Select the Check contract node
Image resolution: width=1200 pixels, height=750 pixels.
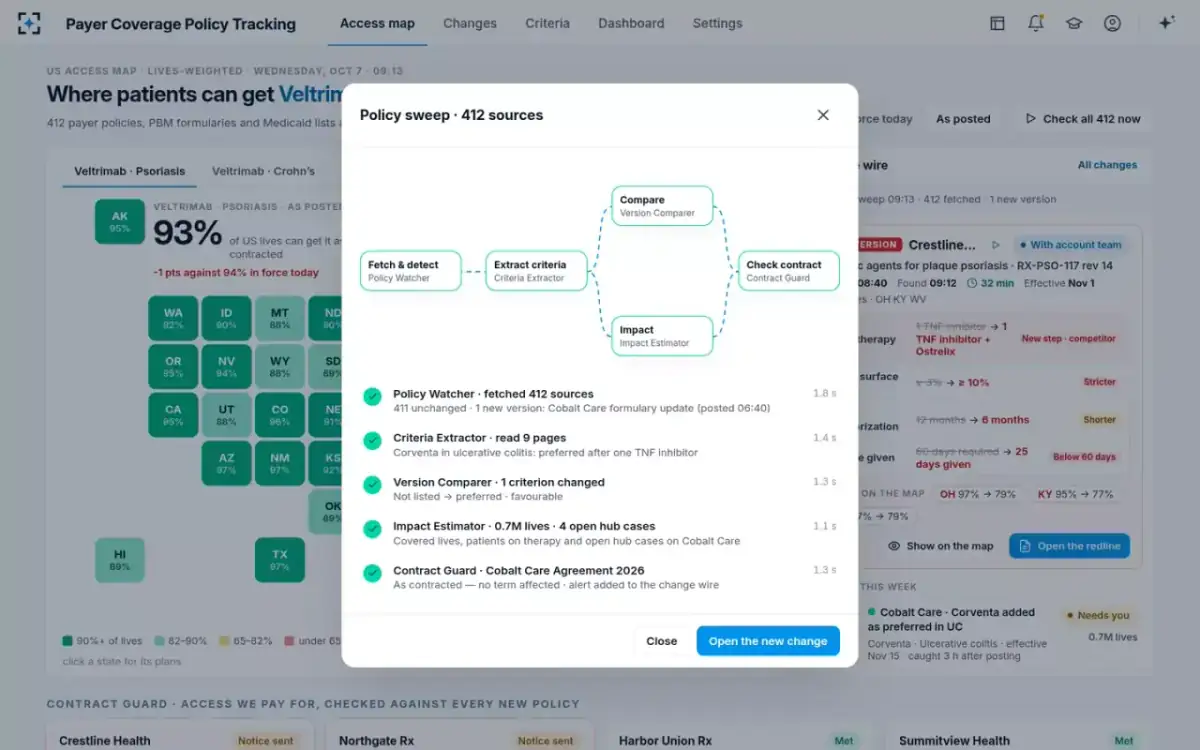789,271
